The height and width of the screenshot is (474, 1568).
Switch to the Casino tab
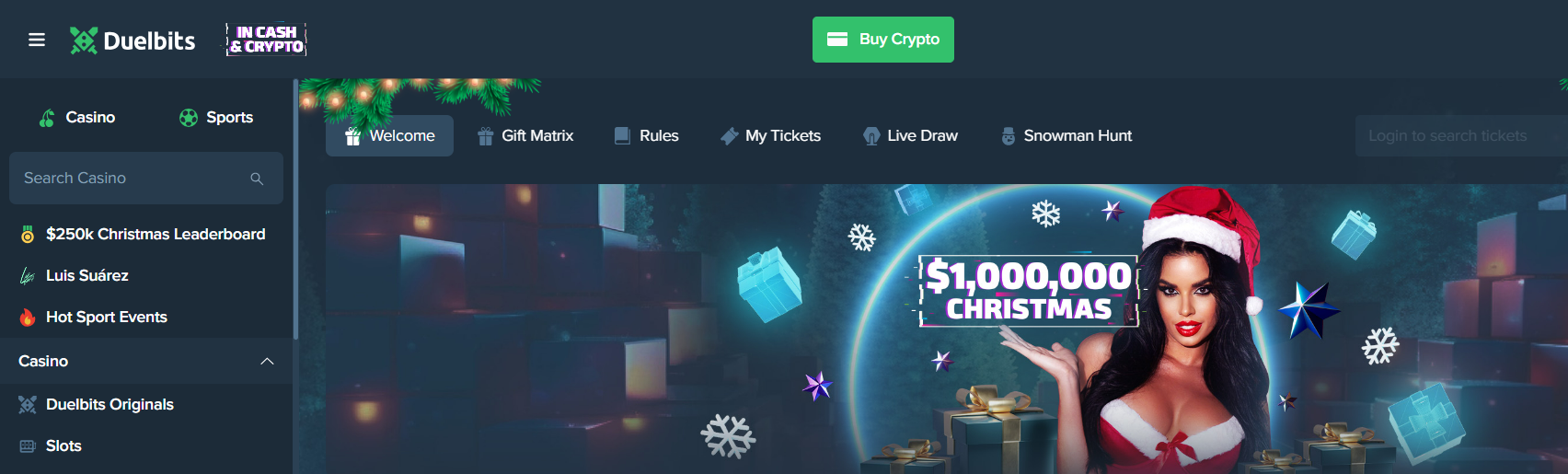[77, 118]
